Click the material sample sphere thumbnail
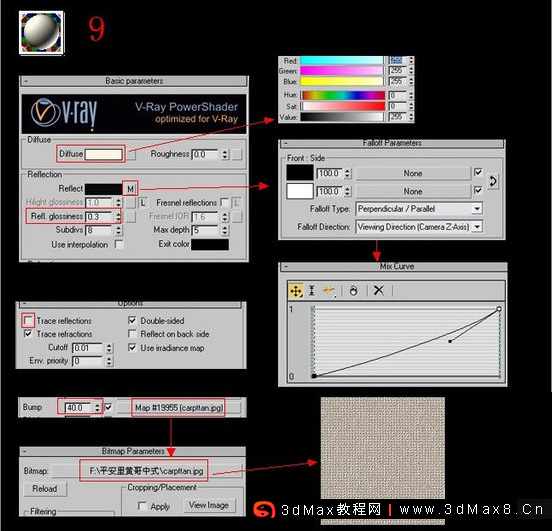This screenshot has height=531, width=552. (x=42, y=33)
